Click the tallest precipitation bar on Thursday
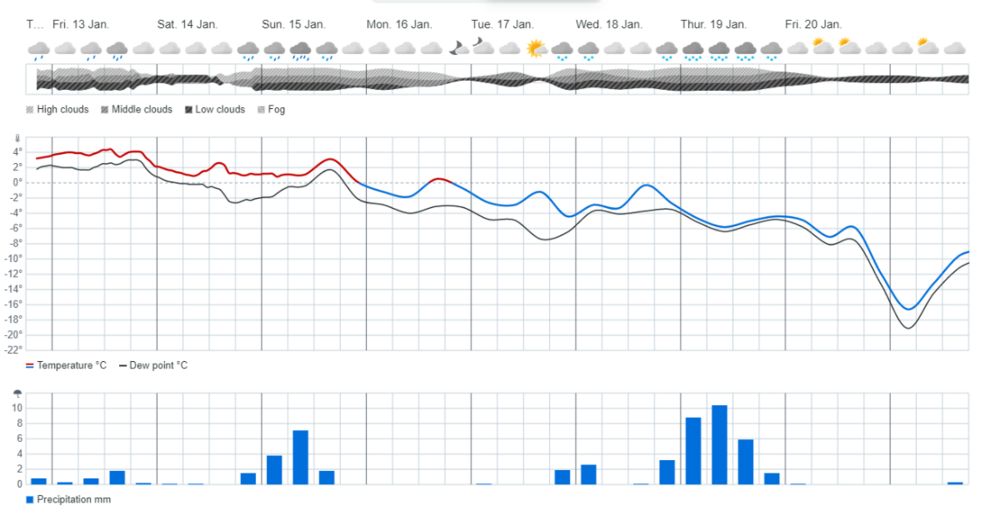Viewport: 1000px width, 515px height. pyautogui.click(x=719, y=445)
